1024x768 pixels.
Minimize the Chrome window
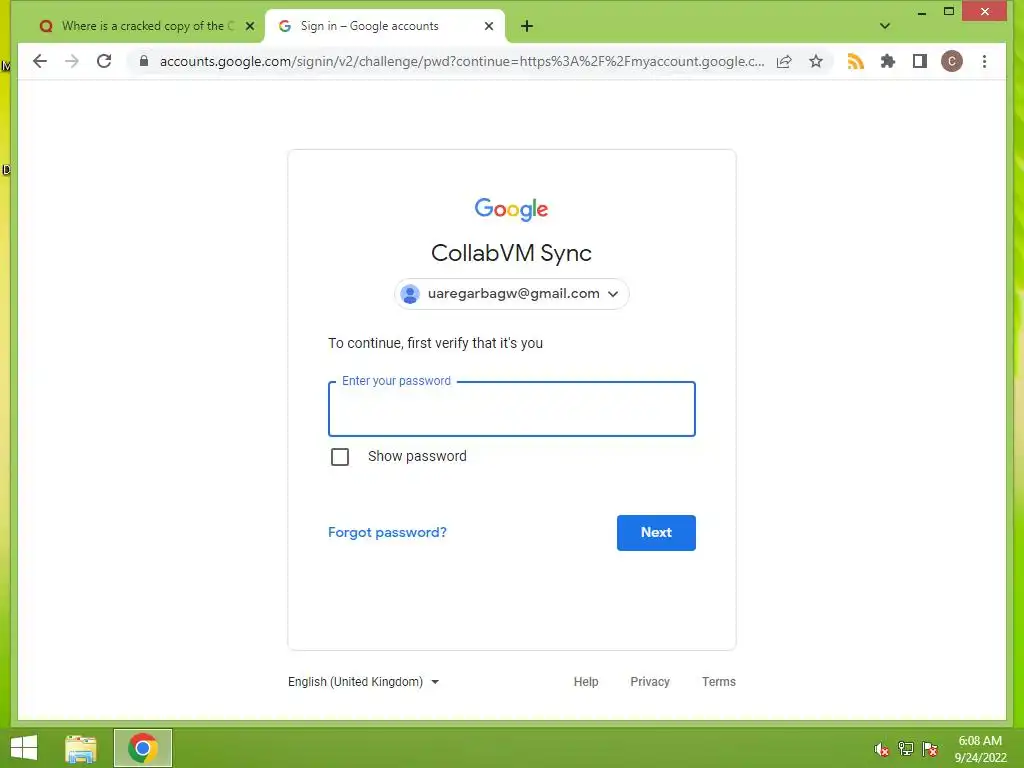pos(921,12)
